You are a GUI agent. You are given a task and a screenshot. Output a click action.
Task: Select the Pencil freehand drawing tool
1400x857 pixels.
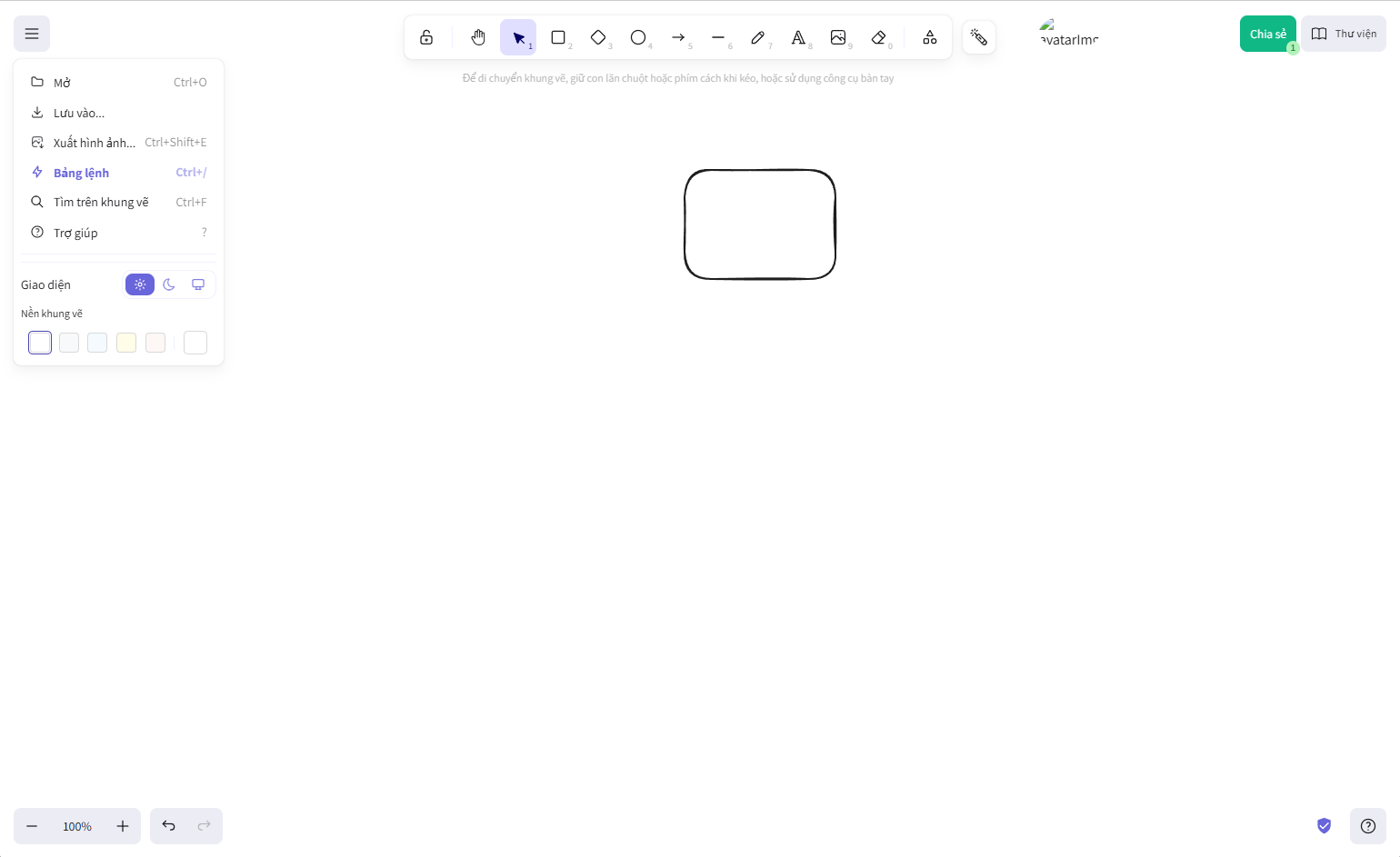(x=757, y=37)
